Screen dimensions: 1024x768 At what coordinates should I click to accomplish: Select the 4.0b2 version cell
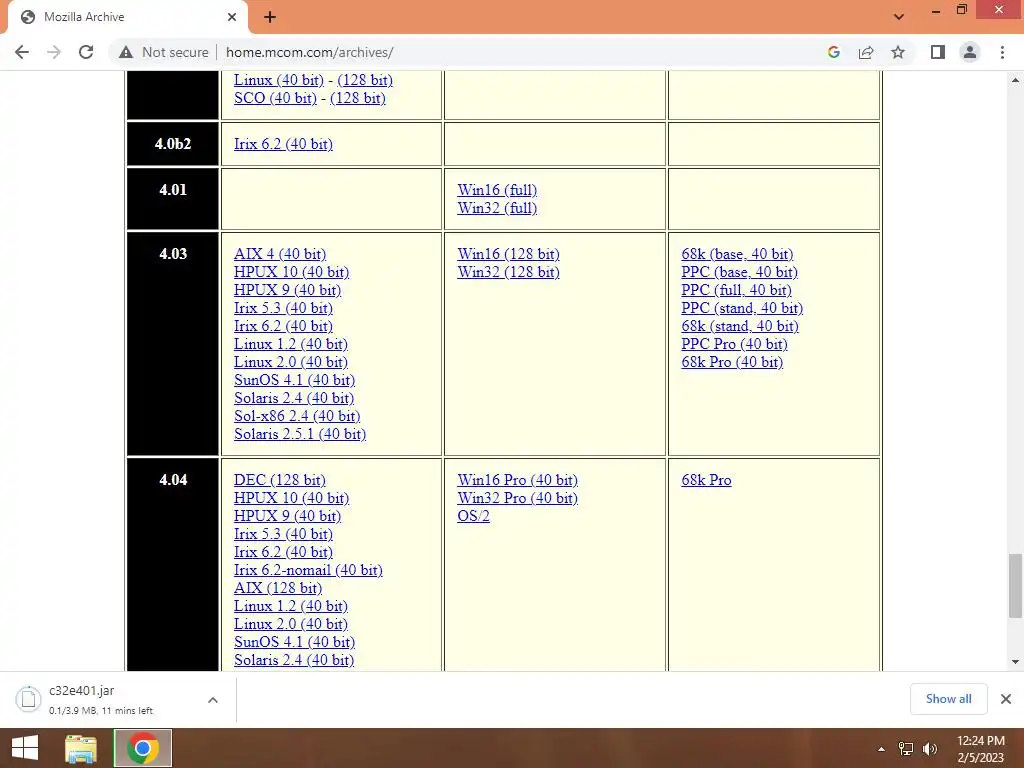pyautogui.click(x=173, y=144)
